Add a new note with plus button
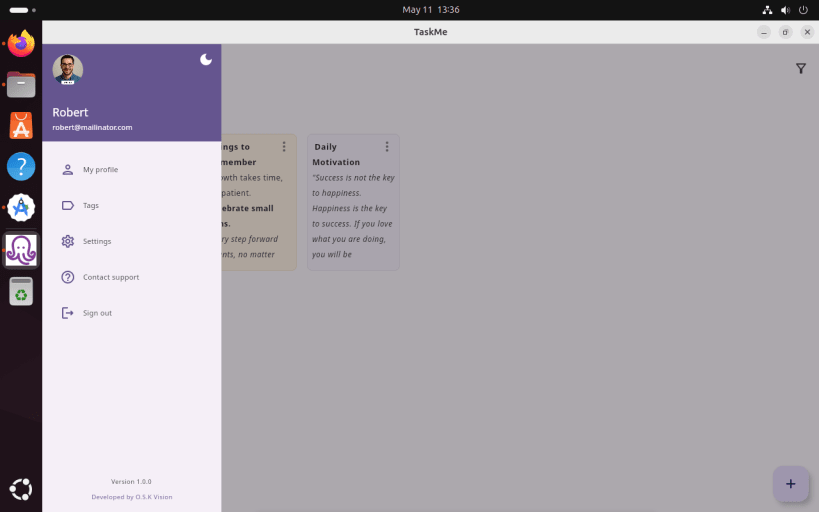 pos(791,484)
